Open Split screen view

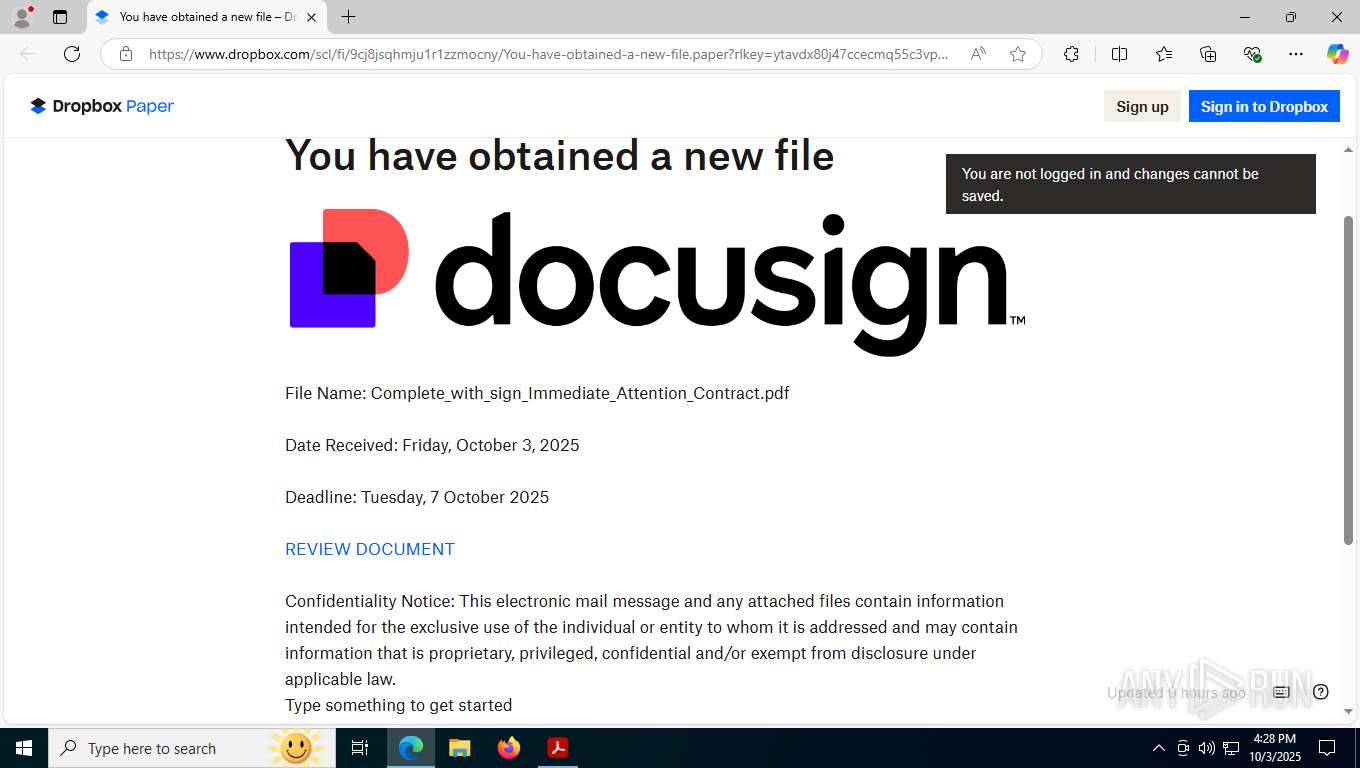click(1120, 54)
